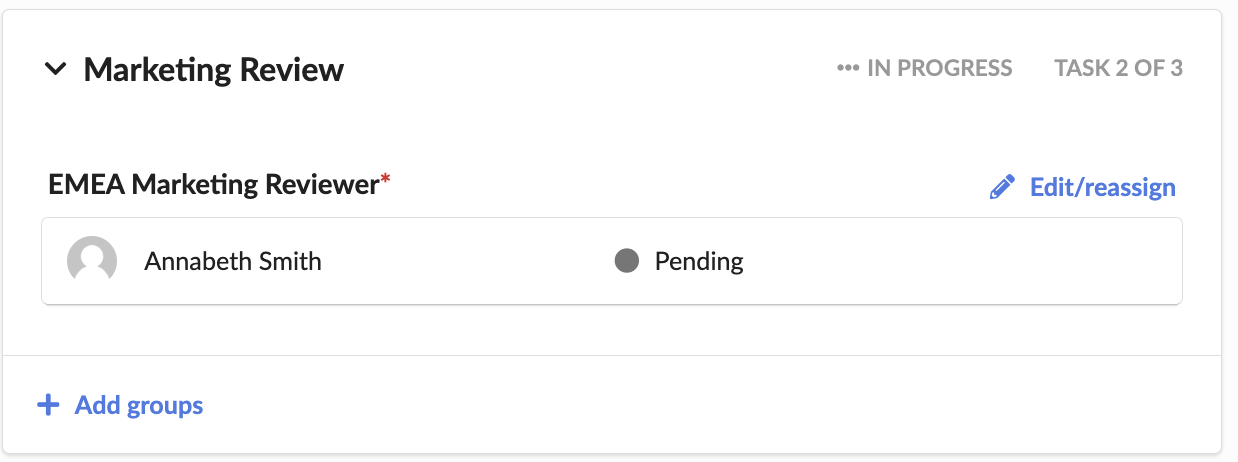Click the gray Pending status dot
The image size is (1238, 462).
tap(626, 262)
